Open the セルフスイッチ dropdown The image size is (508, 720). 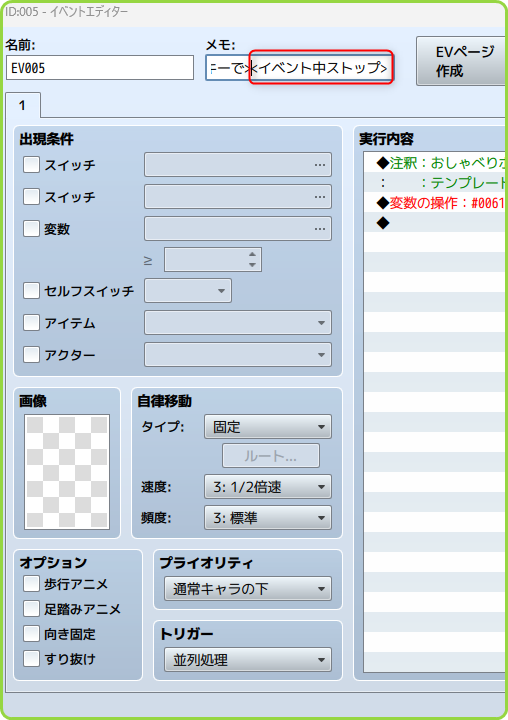tap(188, 291)
